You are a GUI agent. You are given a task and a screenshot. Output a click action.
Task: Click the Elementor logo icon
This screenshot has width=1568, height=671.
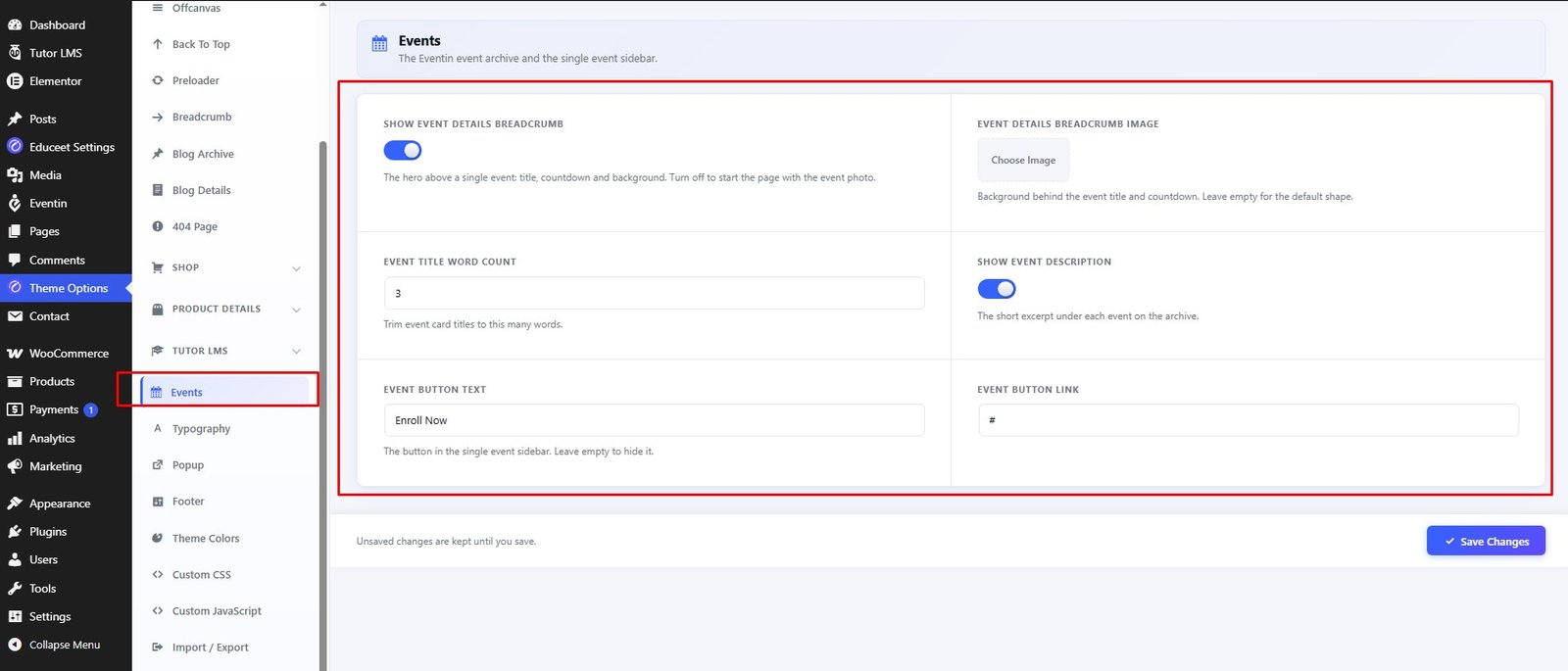coord(15,81)
